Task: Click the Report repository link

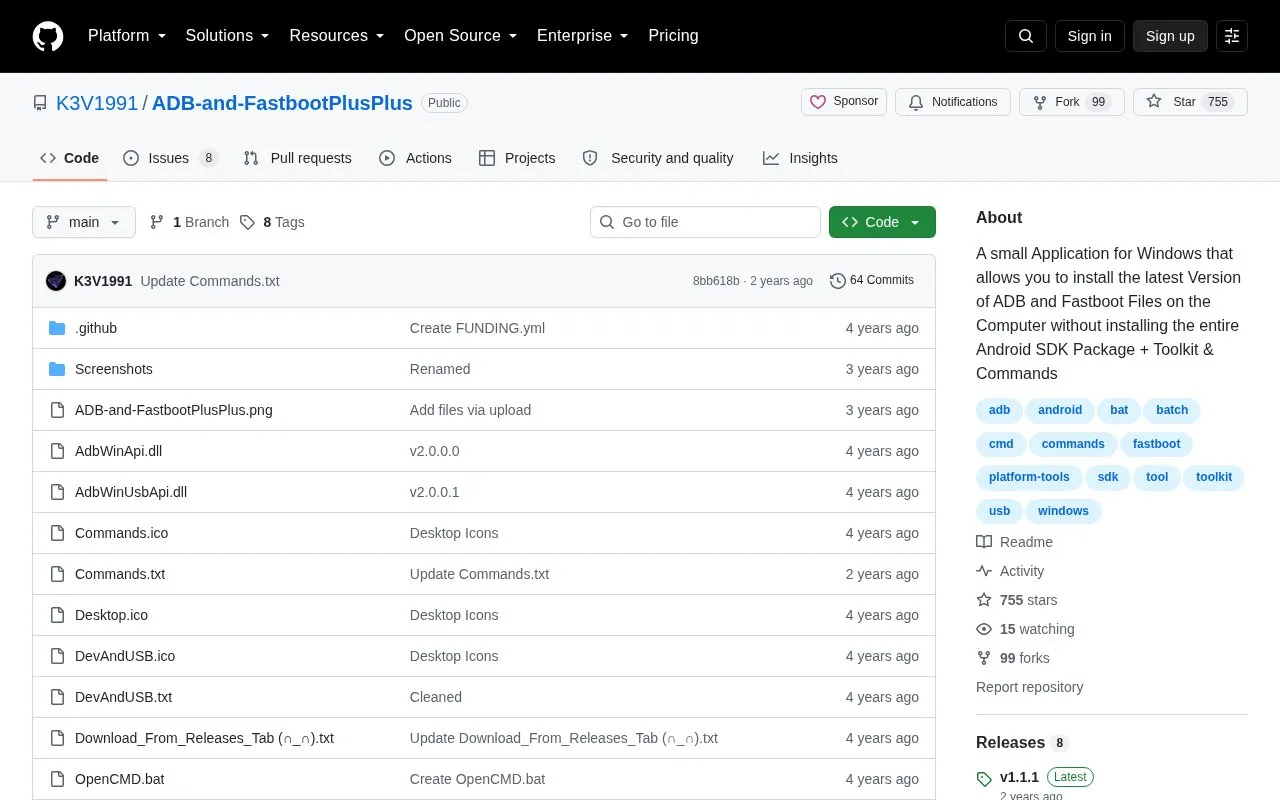Action: [1029, 687]
